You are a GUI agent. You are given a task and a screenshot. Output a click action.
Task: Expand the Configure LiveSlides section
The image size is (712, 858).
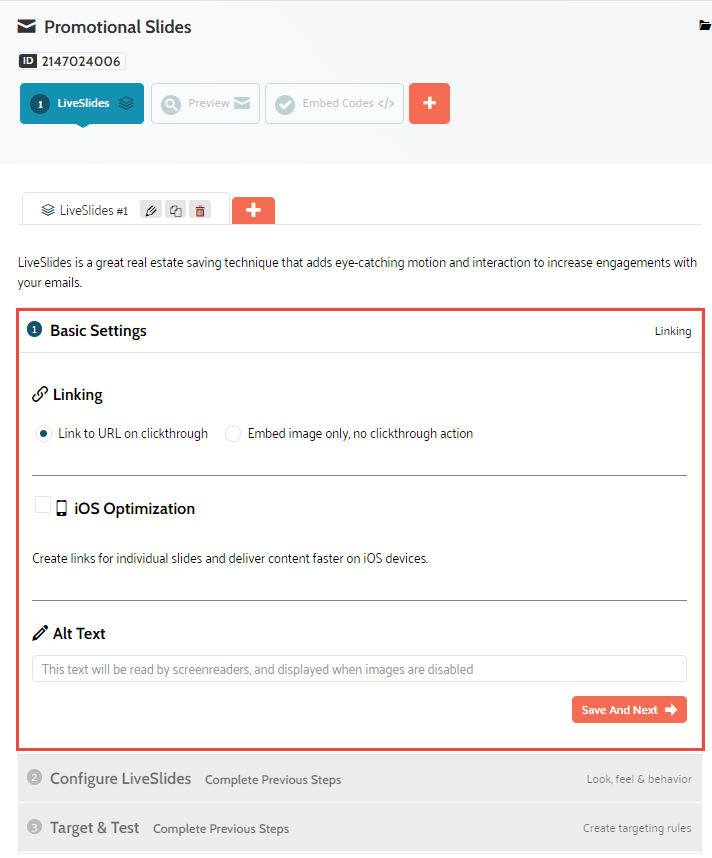coord(120,778)
